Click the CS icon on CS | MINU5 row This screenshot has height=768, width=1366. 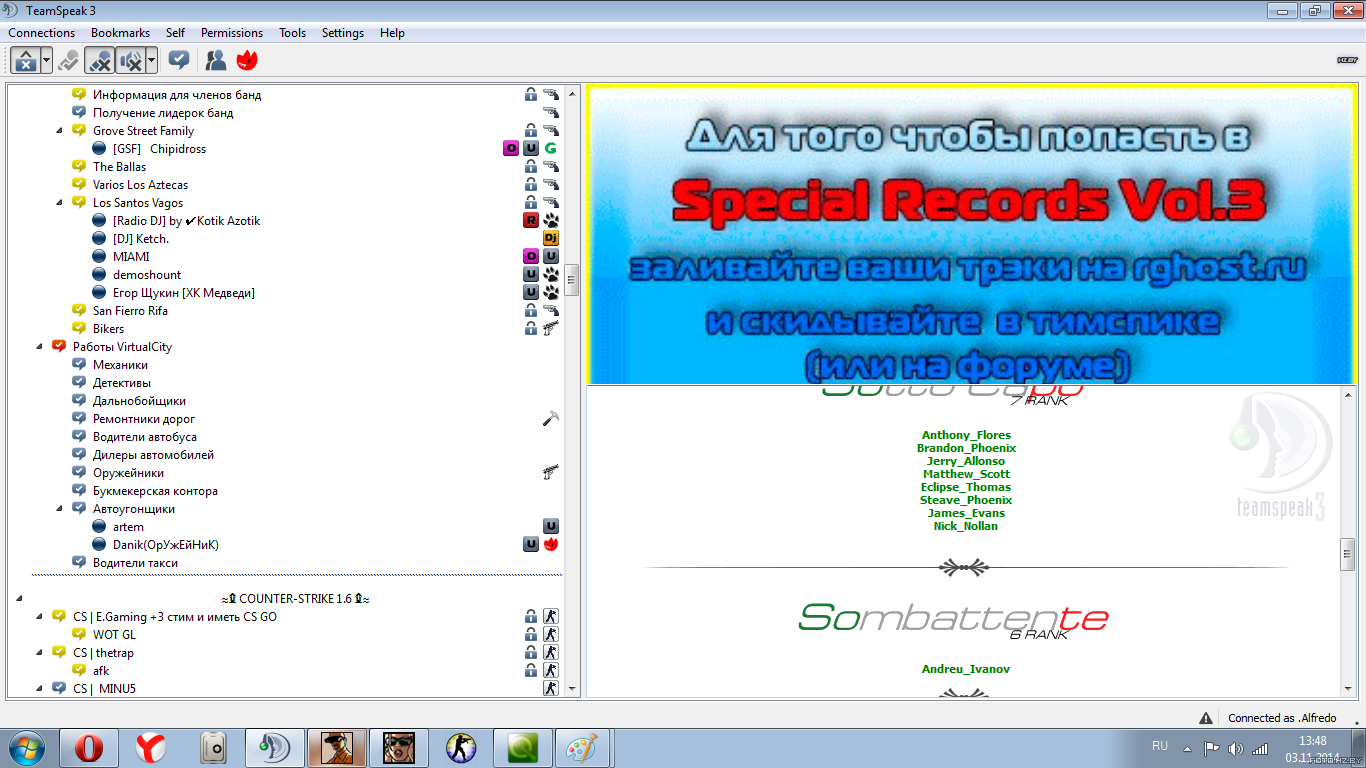[551, 689]
